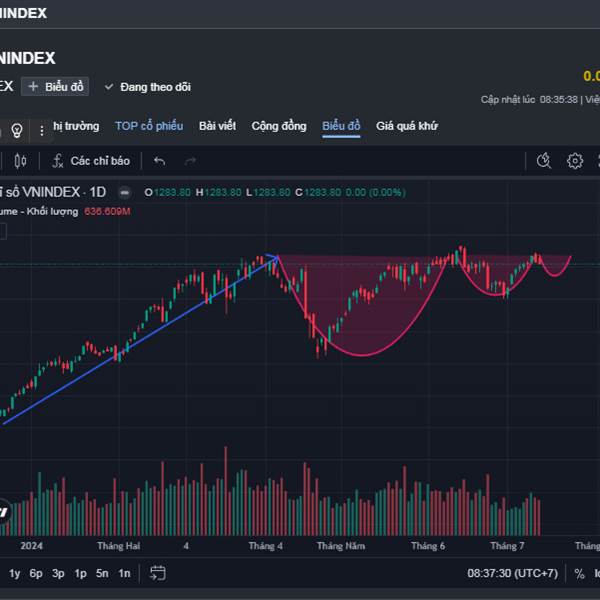Click the 'Tháng Hai' time axis label
This screenshot has width=600, height=600.
tap(119, 546)
